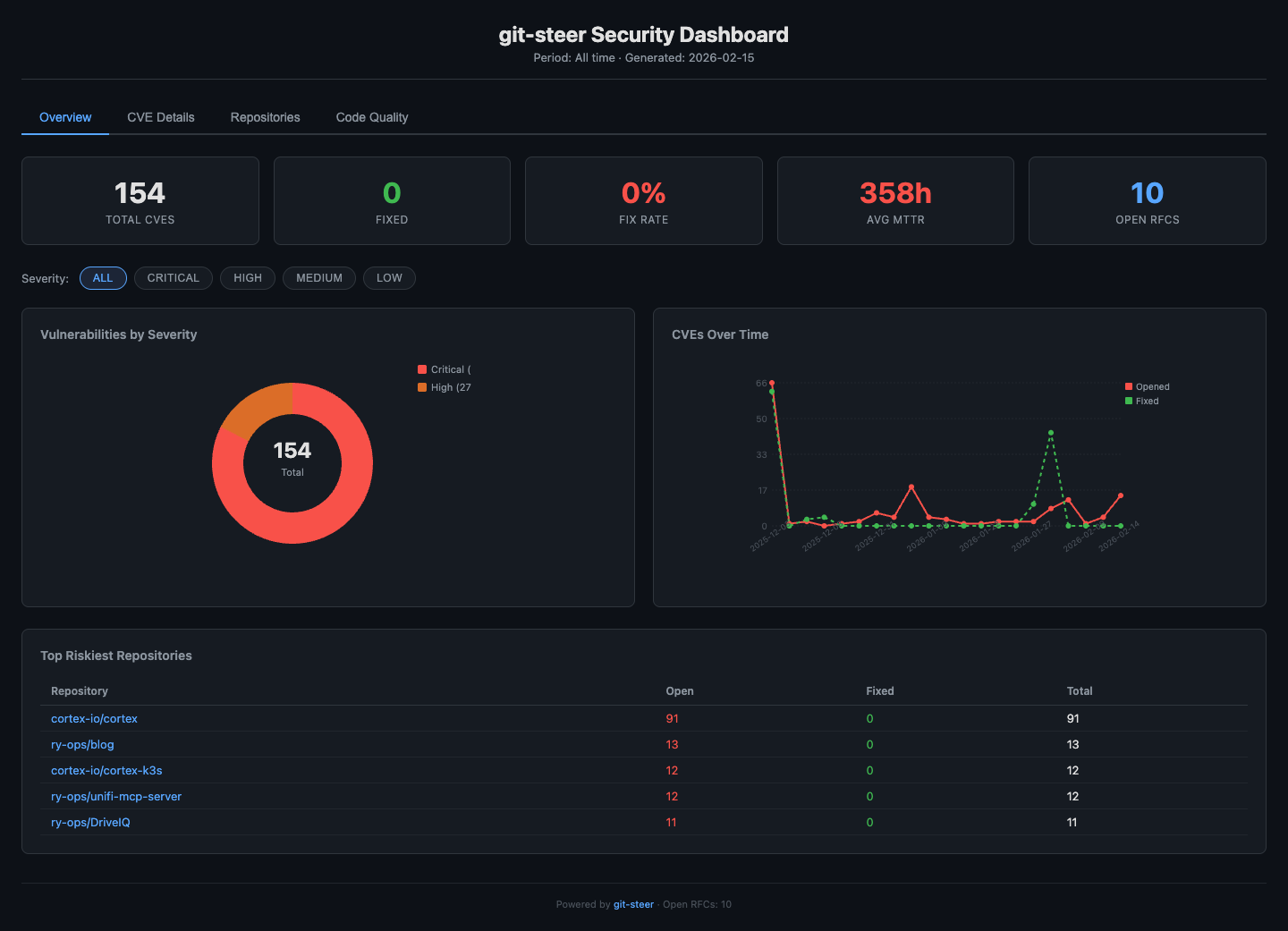This screenshot has height=931, width=1288.
Task: Switch to the CVE Details tab
Action: tap(160, 117)
